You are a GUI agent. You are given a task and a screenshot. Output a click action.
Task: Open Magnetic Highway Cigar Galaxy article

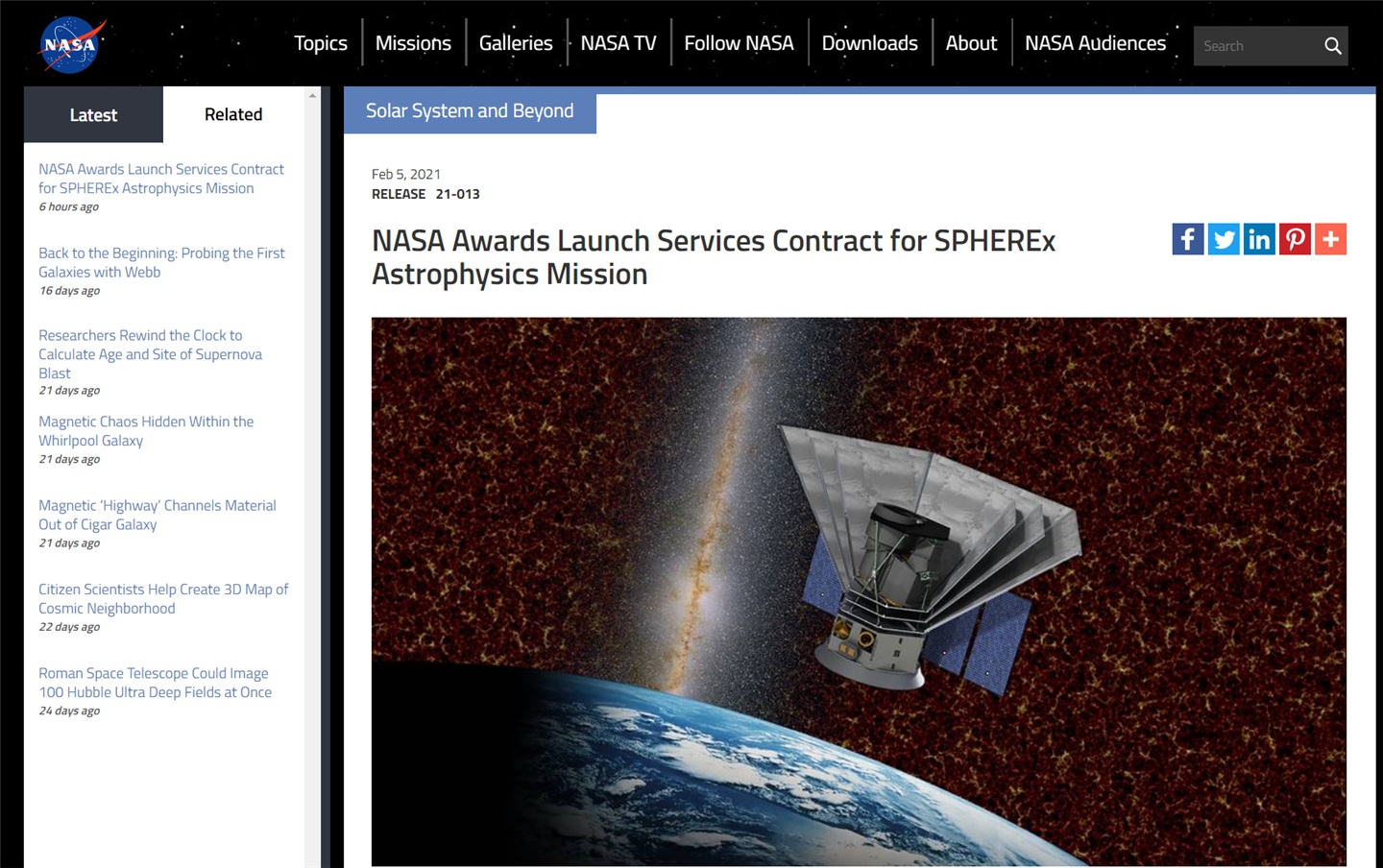(158, 515)
